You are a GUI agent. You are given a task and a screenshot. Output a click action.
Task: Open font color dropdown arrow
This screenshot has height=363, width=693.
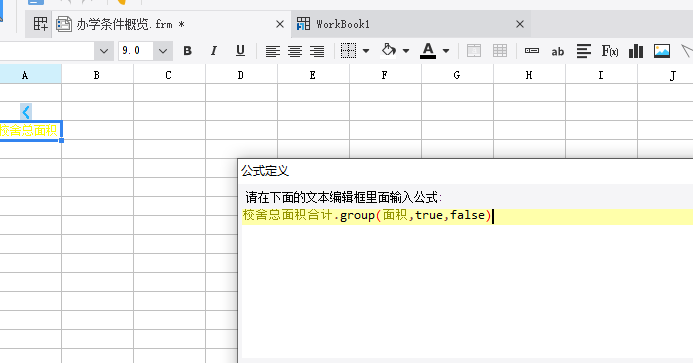pyautogui.click(x=446, y=51)
